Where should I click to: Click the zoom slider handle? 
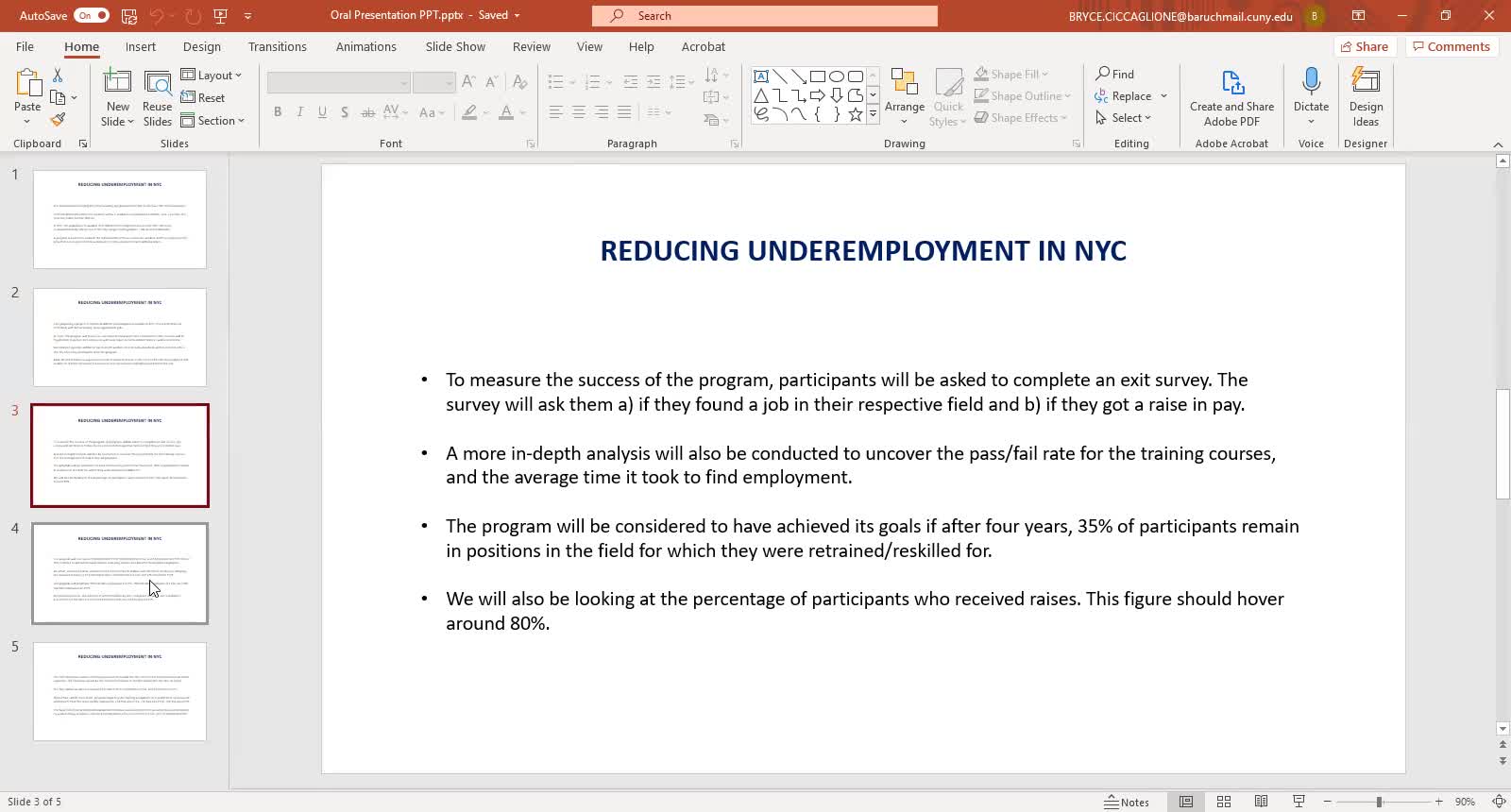coord(1380,802)
